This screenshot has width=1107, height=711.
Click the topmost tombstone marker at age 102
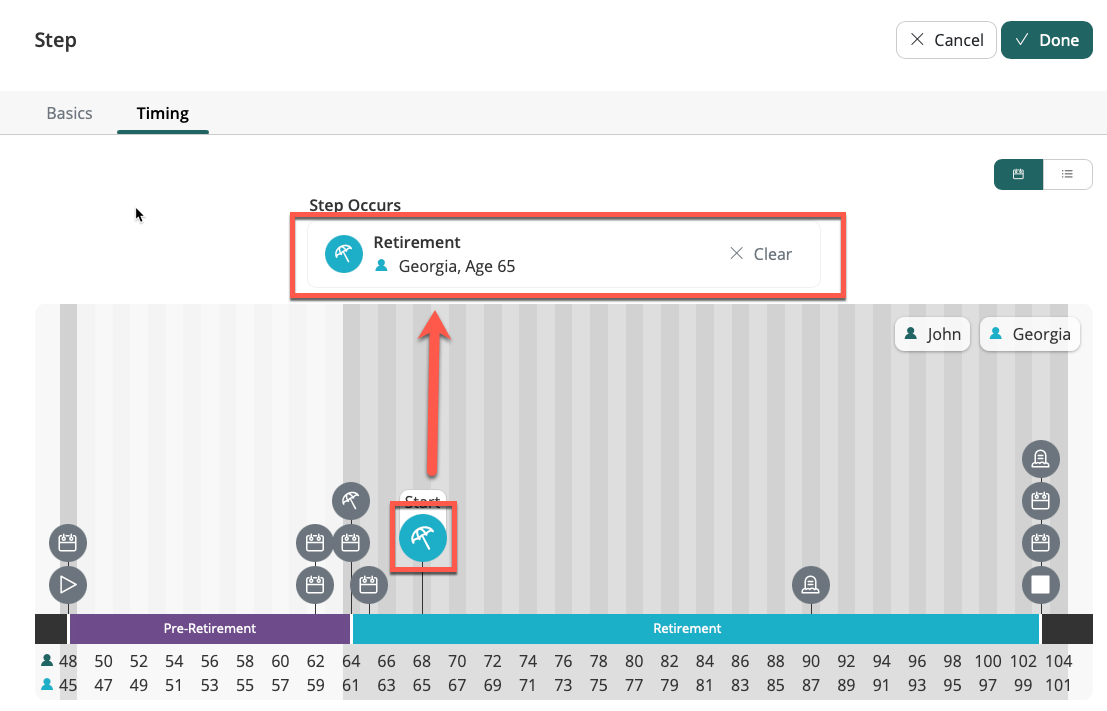point(1040,460)
